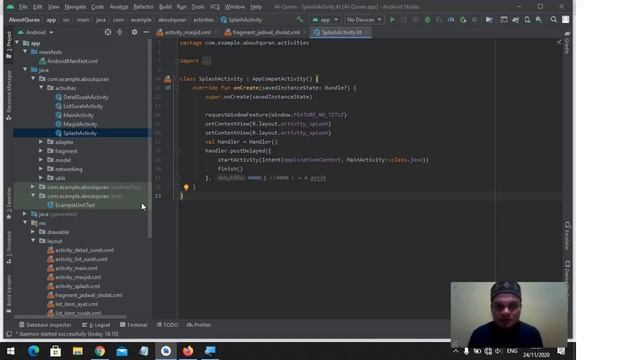The image size is (640, 360).
Task: Expand the java (generated) folder
Action: (25, 214)
